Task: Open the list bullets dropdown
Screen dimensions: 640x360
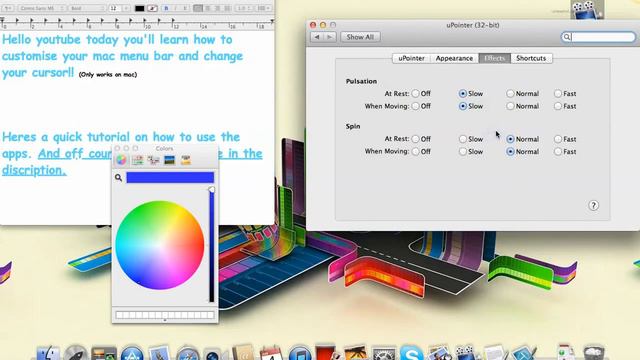Action: click(263, 8)
